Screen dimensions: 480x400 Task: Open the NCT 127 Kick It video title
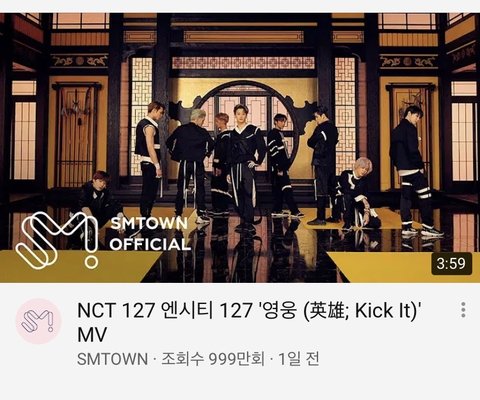point(248,322)
